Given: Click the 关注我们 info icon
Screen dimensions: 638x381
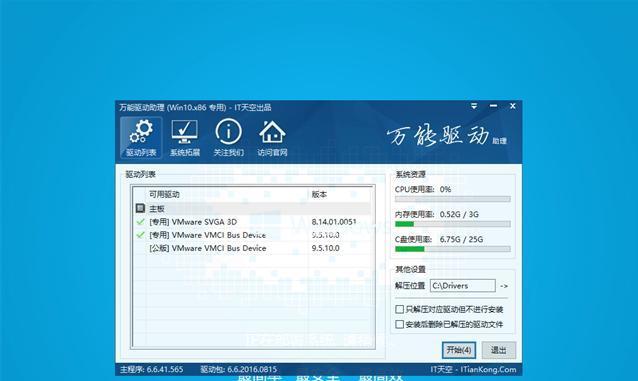Looking at the screenshot, I should (229, 138).
